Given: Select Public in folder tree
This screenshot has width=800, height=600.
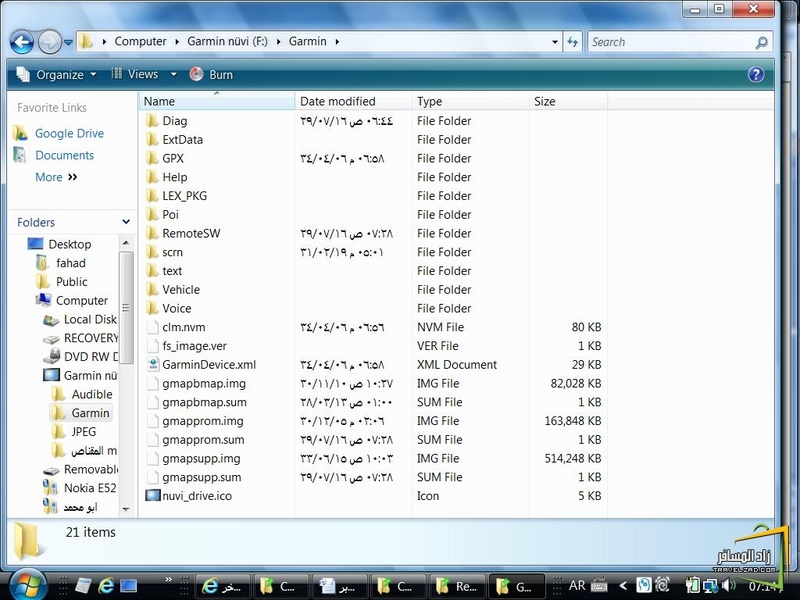Looking at the screenshot, I should coord(71,282).
